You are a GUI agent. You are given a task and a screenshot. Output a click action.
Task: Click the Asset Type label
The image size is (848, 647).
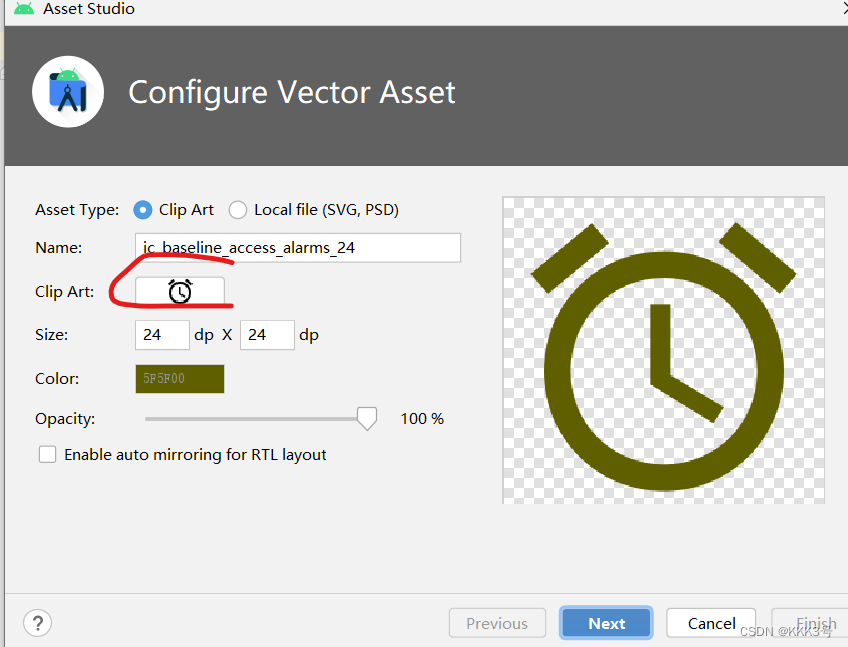pos(77,210)
